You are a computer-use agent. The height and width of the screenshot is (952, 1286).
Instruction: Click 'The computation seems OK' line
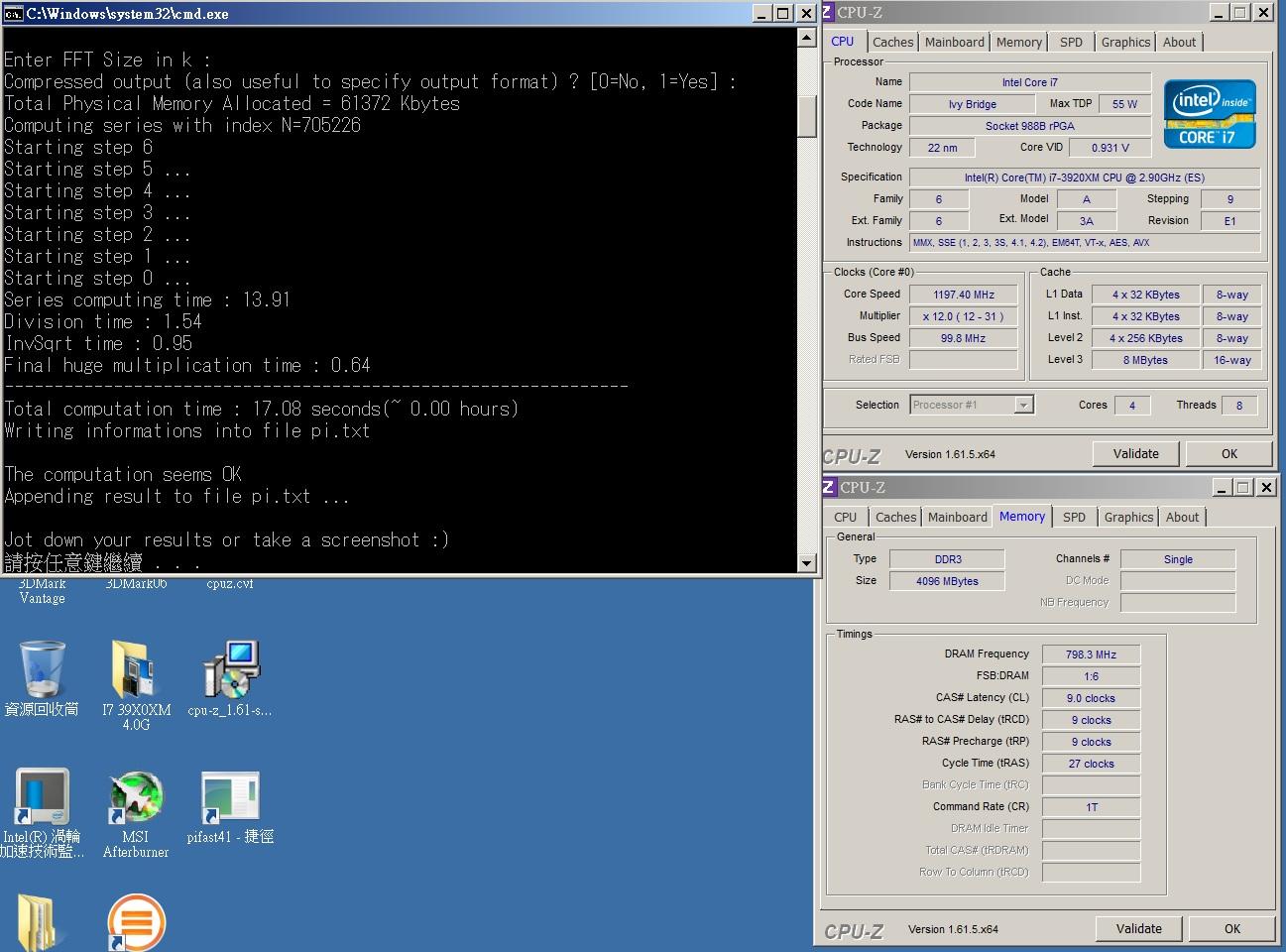[123, 474]
